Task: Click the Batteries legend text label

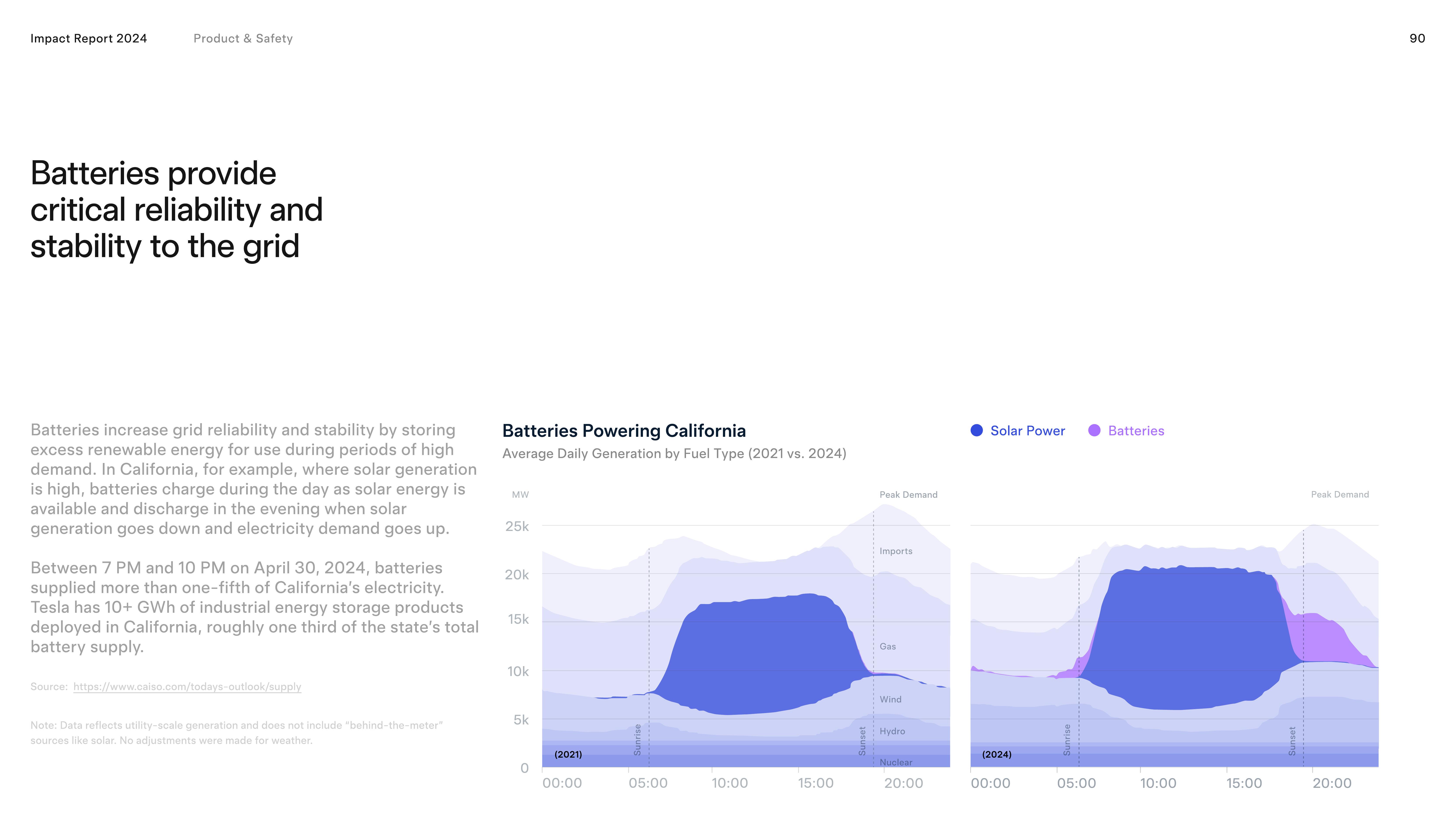Action: coord(1136,431)
